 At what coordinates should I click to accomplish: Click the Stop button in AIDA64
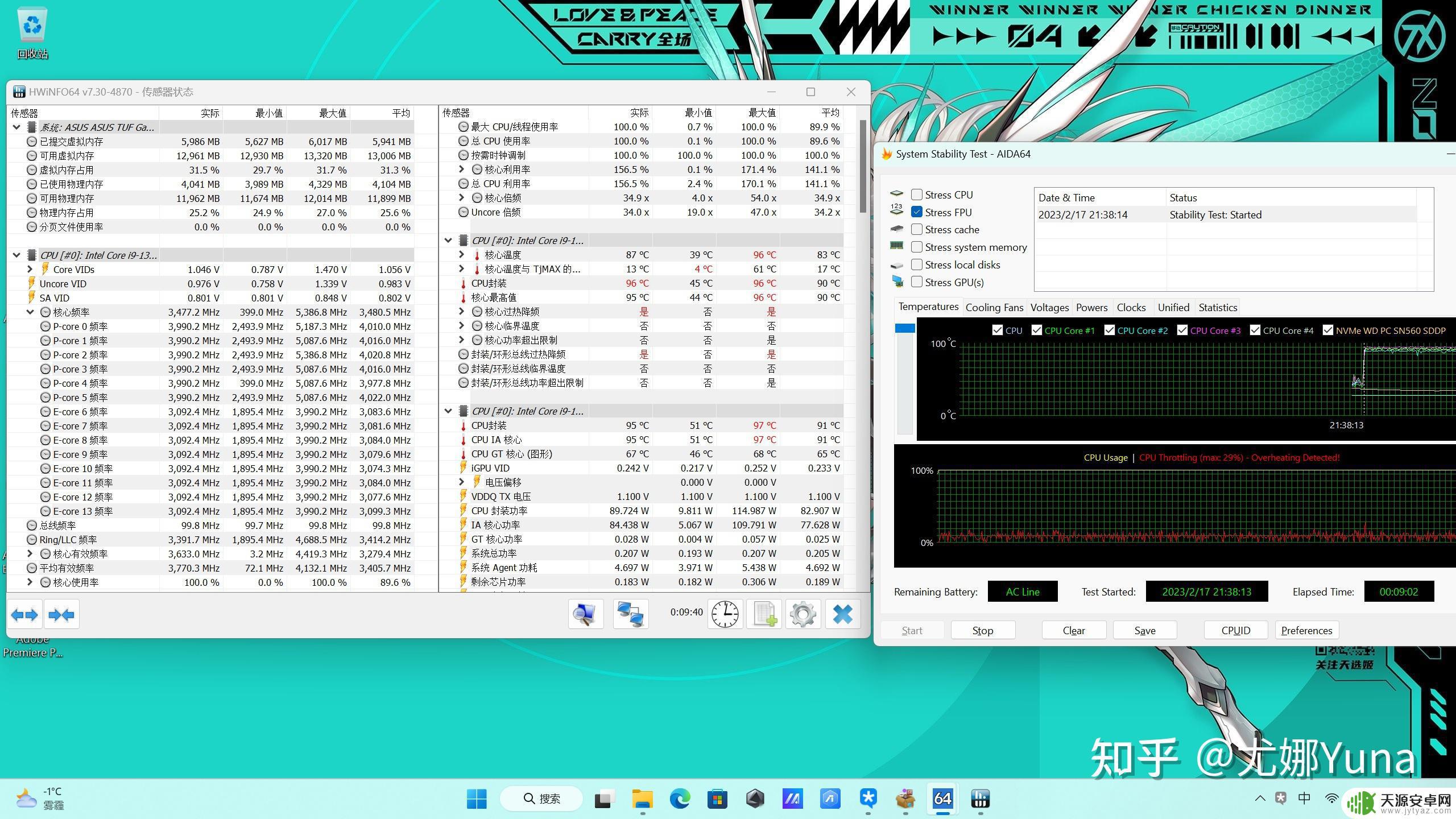pyautogui.click(x=982, y=630)
